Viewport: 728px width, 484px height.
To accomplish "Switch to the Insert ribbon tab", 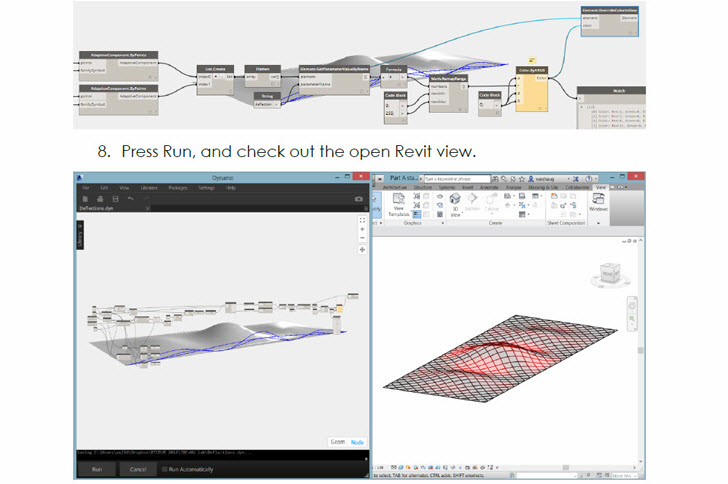I will pos(468,187).
